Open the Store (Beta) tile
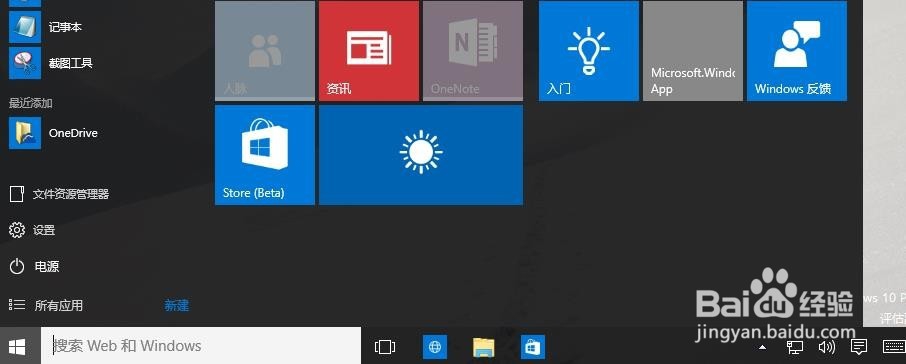Screen dimensions: 906x364 coord(265,155)
